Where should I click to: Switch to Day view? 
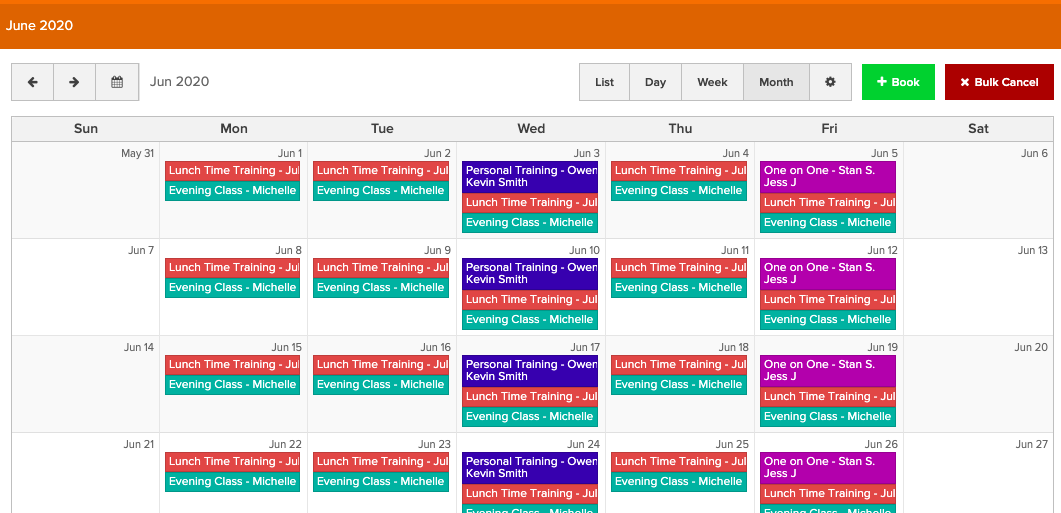655,82
